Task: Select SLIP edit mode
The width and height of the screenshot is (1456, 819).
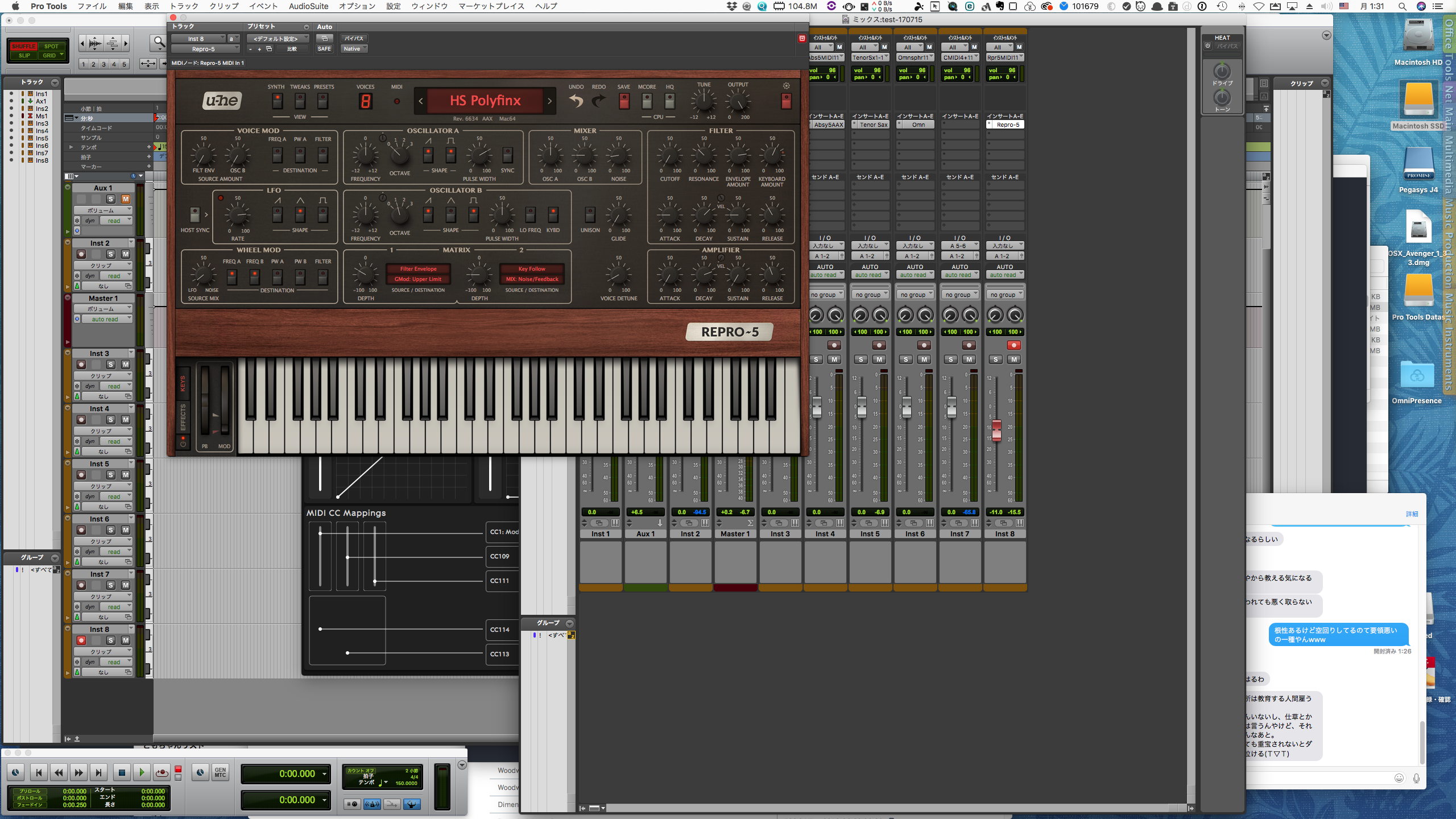Action: pyautogui.click(x=24, y=55)
